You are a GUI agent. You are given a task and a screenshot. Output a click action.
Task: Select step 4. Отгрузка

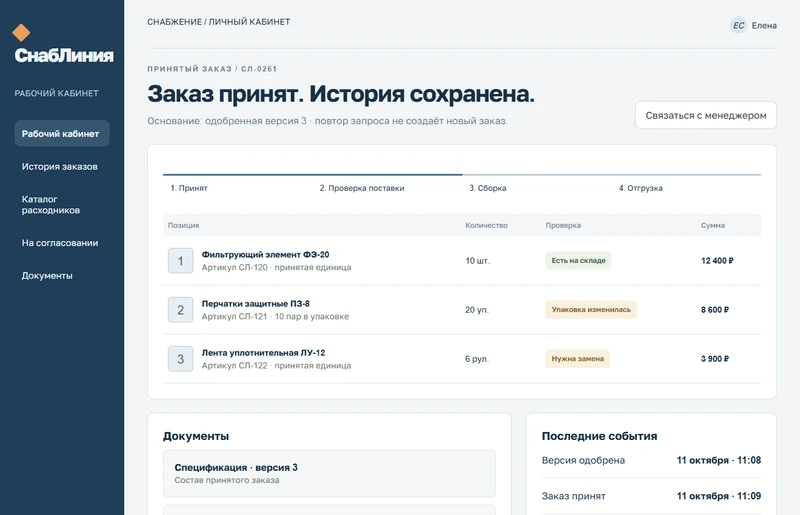click(x=641, y=188)
